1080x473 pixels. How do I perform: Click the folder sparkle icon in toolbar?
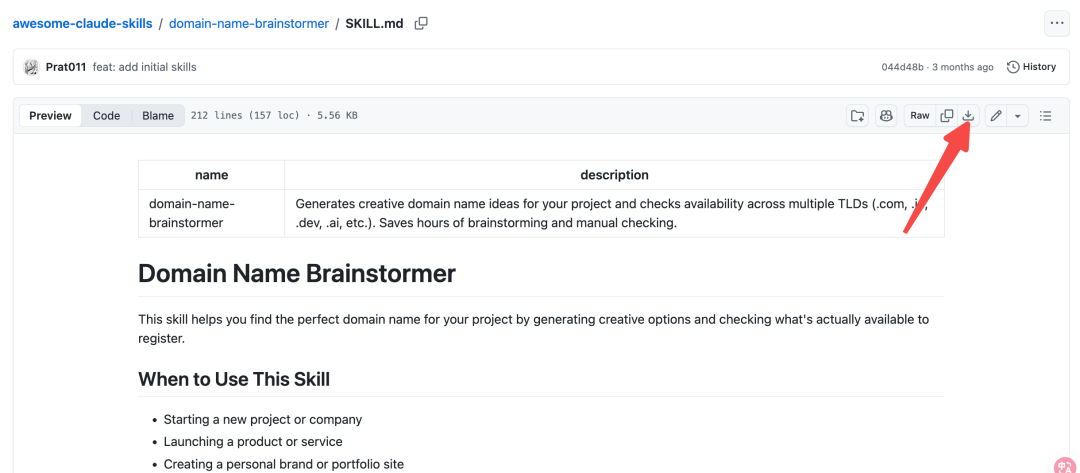tap(857, 116)
